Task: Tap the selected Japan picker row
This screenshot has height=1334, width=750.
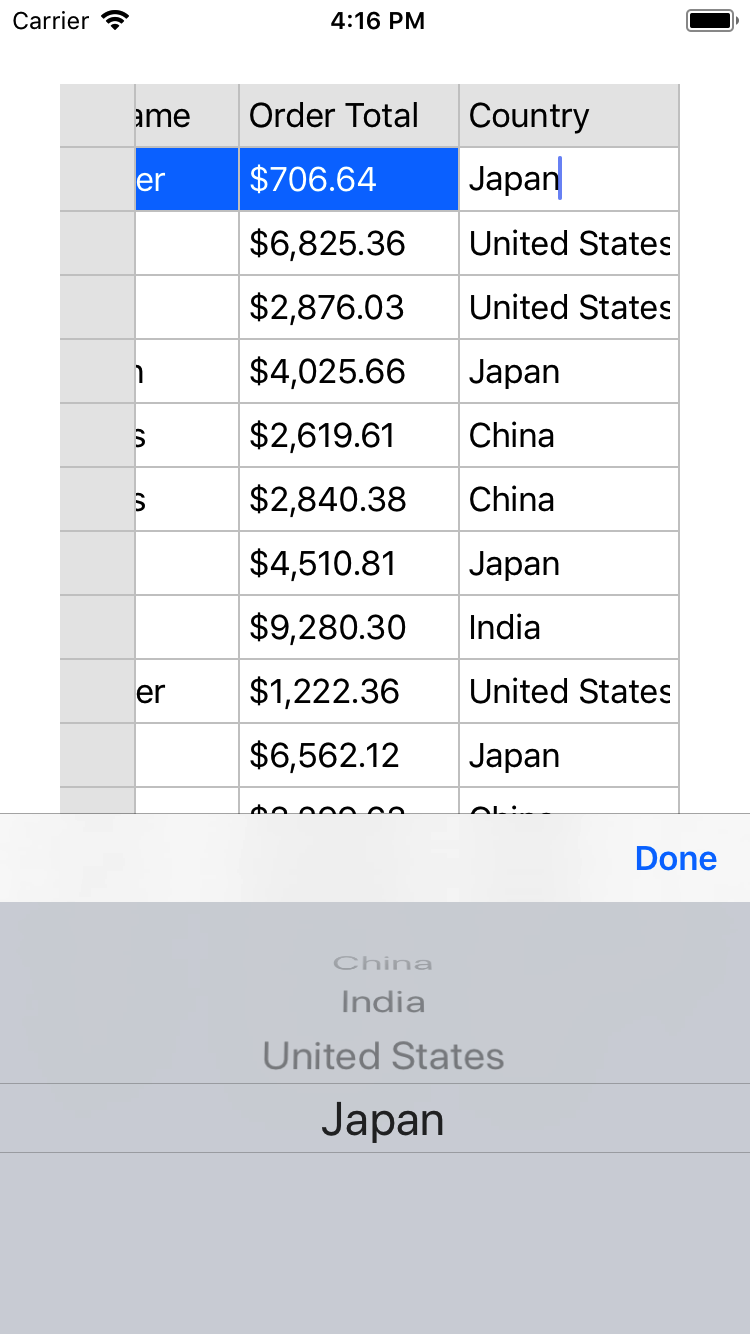Action: pos(383,1120)
